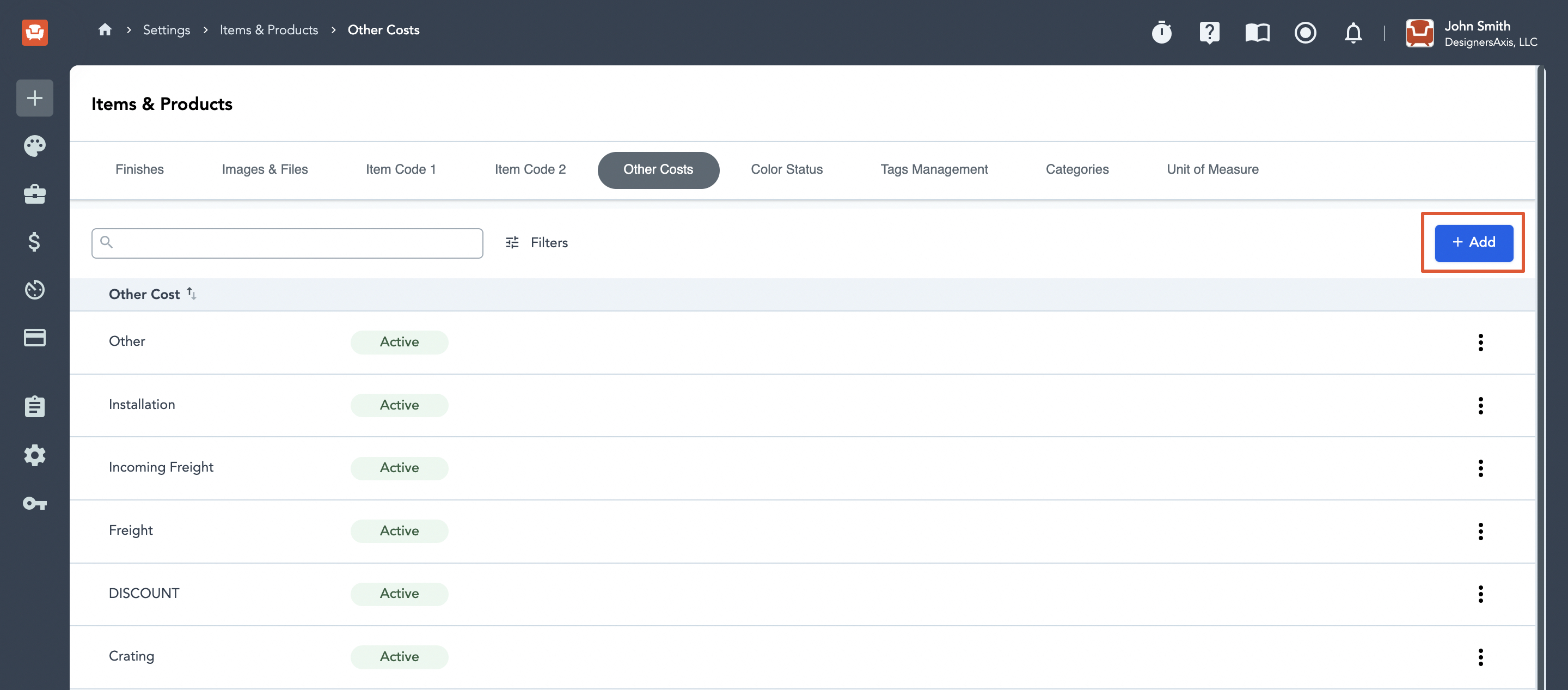
Task: Open the help question mark icon
Action: [x=1209, y=32]
